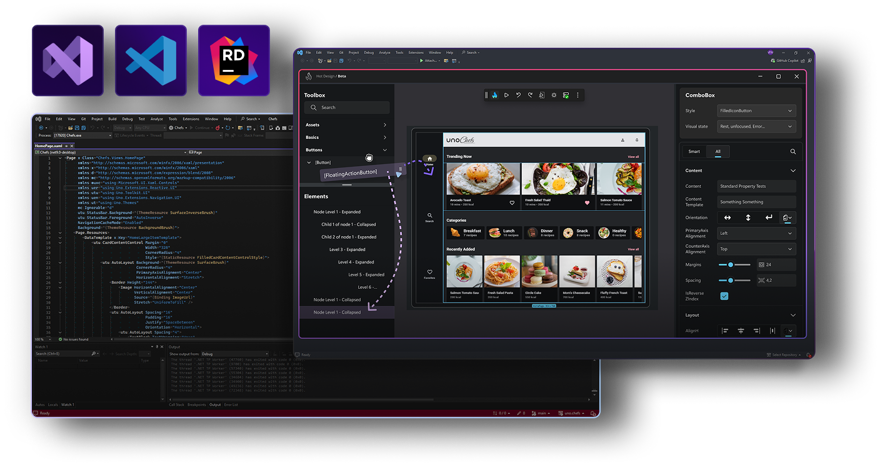Screen dimensions: 880x466
Task: Click the JetBrains Rider RD icon
Action: pos(234,60)
